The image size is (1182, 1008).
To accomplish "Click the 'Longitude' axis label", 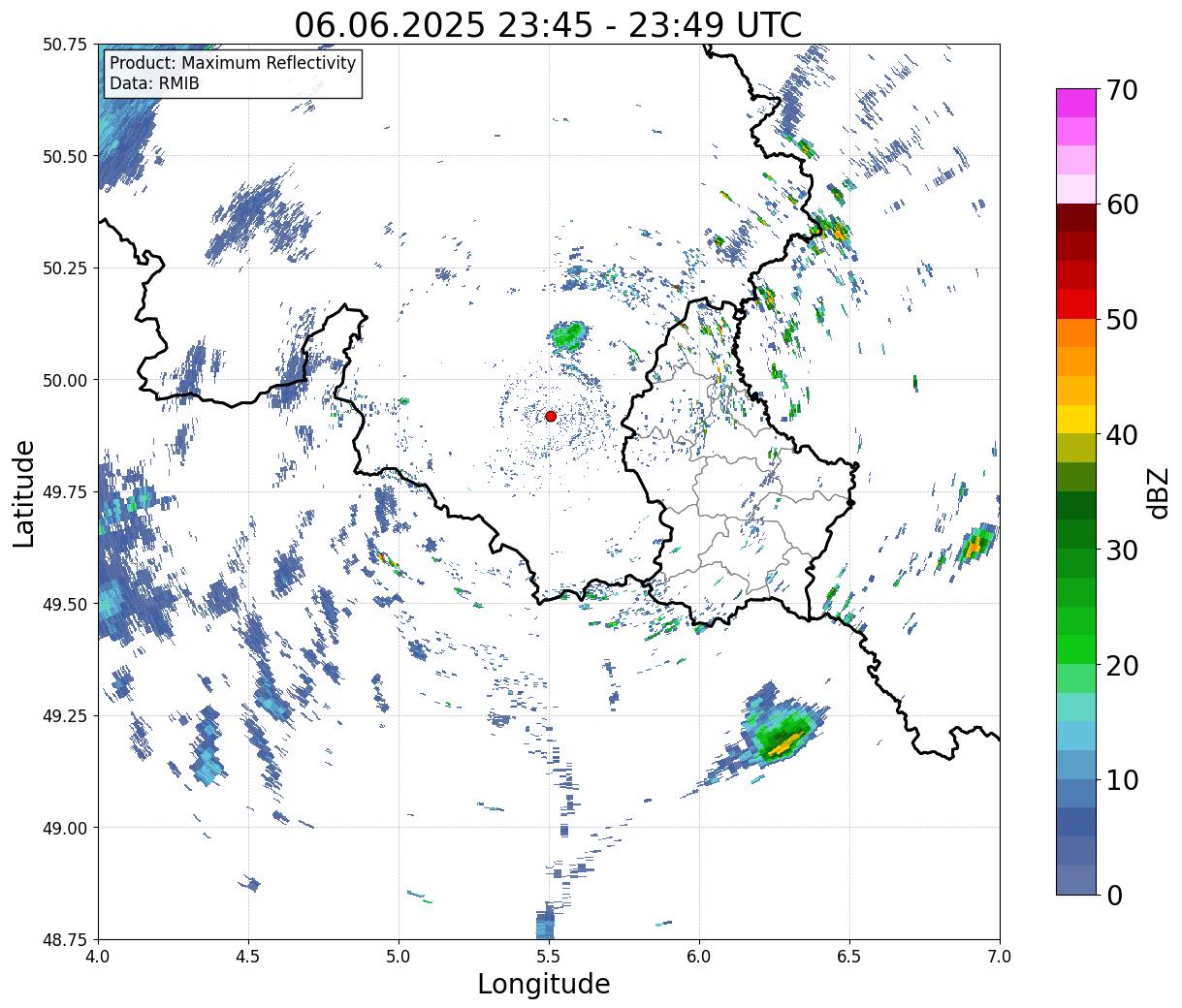I will [x=544, y=984].
